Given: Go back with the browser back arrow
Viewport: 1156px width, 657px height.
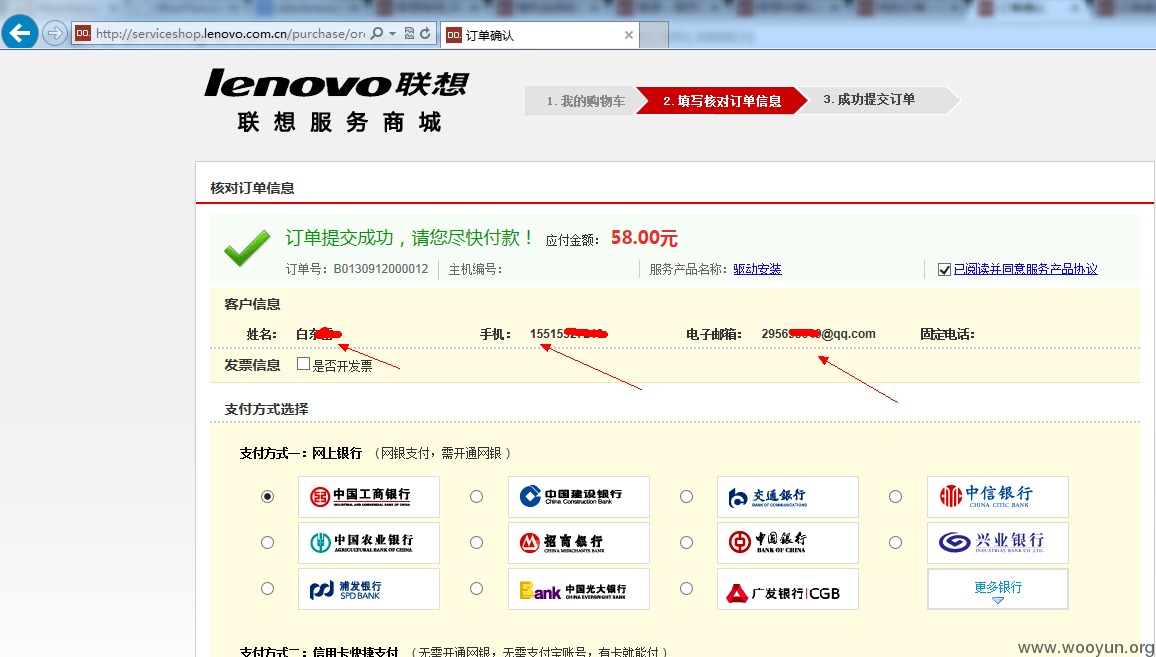Looking at the screenshot, I should 20,33.
